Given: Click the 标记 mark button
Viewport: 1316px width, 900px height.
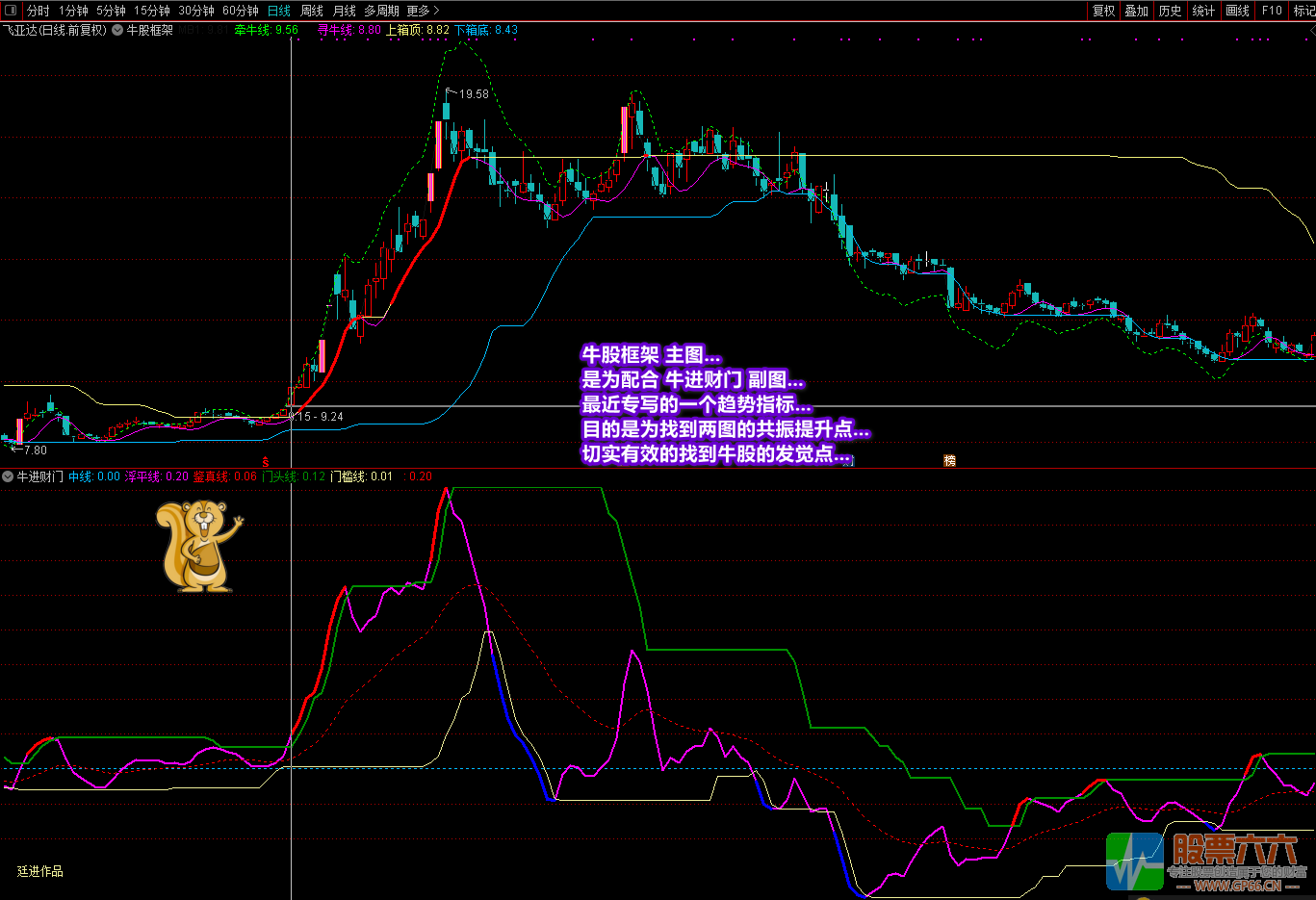Looking at the screenshot, I should click(x=1304, y=11).
